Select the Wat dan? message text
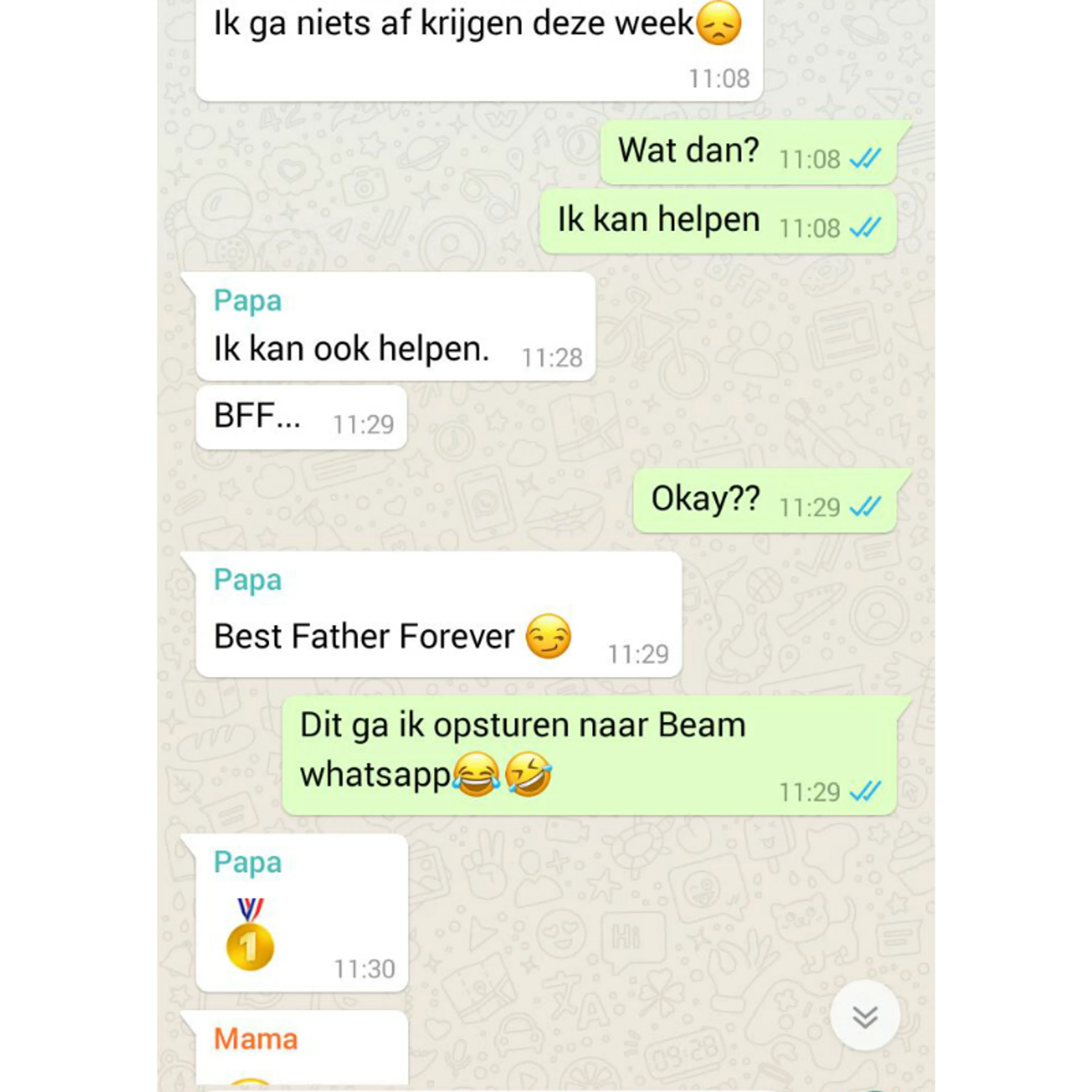Viewport: 1092px width, 1092px height. tap(688, 150)
